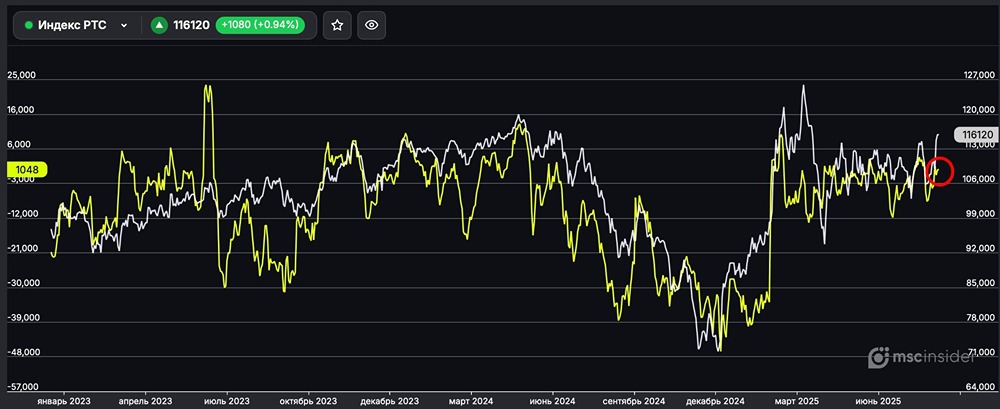1000x409 pixels.
Task: Click the 116120 right-axis price tag
Action: (x=976, y=134)
